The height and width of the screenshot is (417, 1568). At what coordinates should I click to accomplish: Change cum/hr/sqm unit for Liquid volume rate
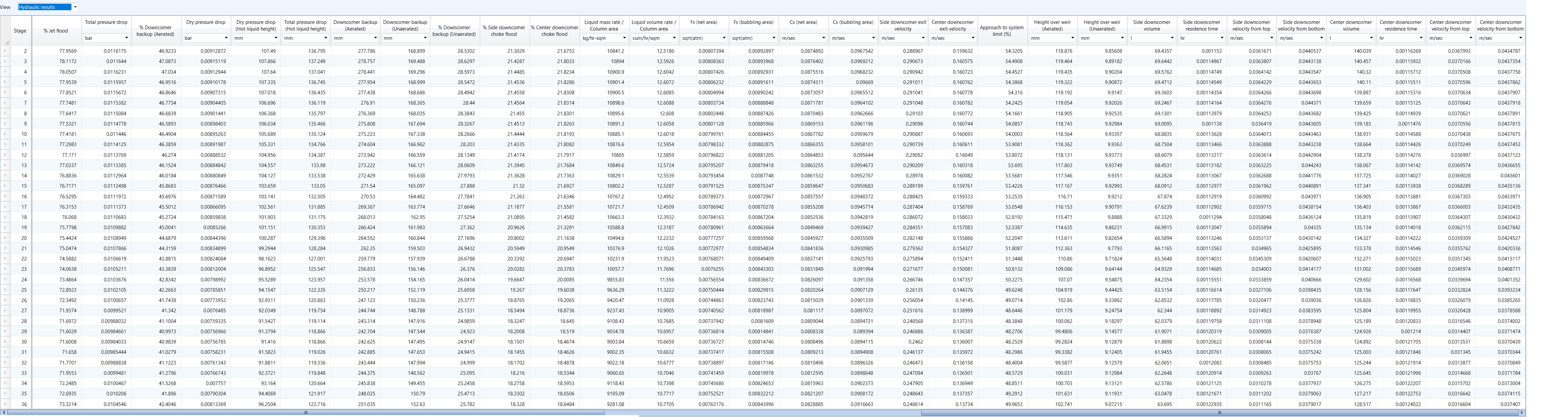click(x=654, y=38)
